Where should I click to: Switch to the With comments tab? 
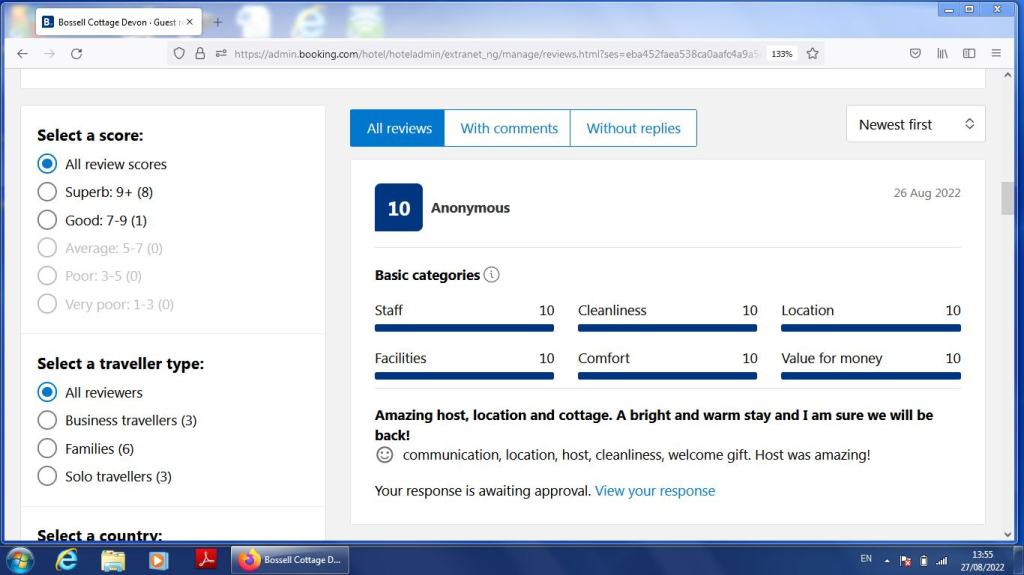tap(508, 128)
